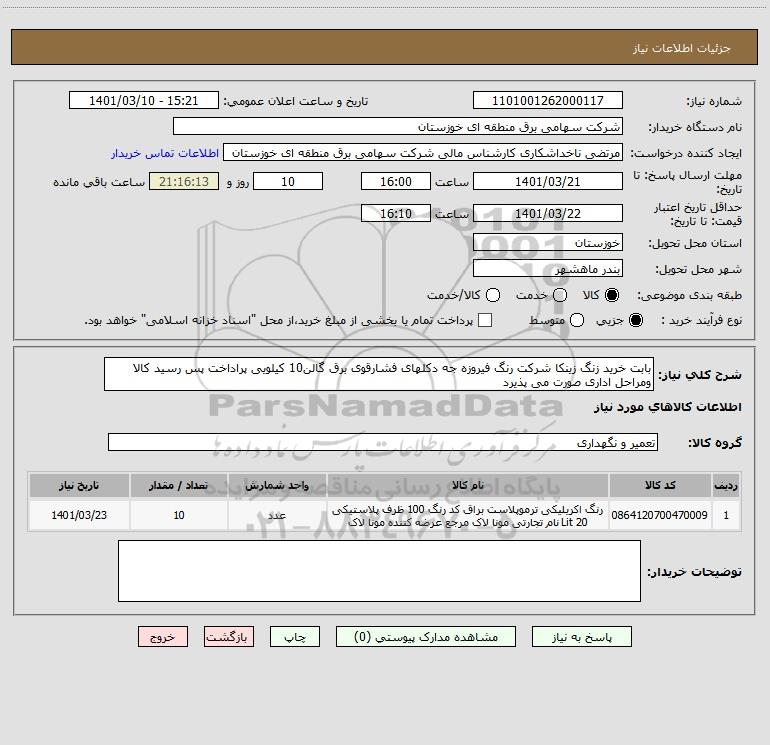This screenshot has width=770, height=745.
Task: Click the پاسخ به نیاز button
Action: 581,637
